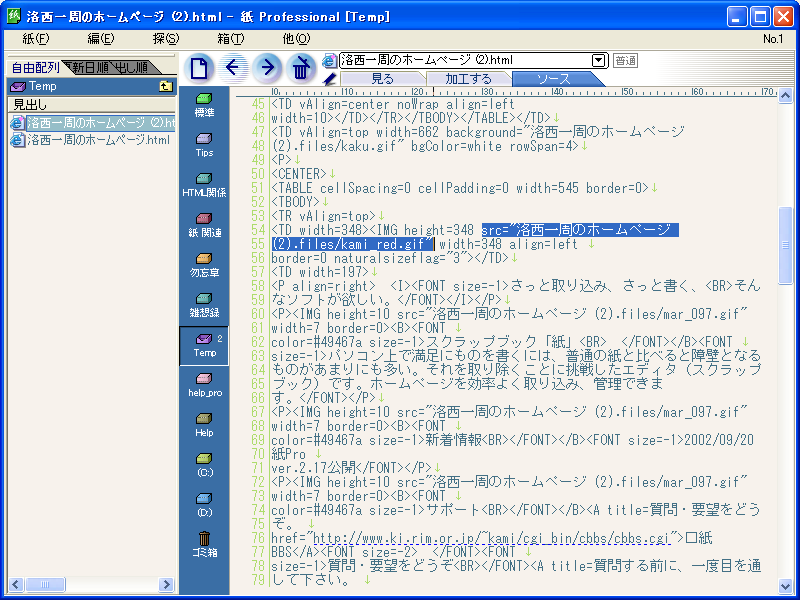
Task: Open the 編(E) menu
Action: (100, 39)
